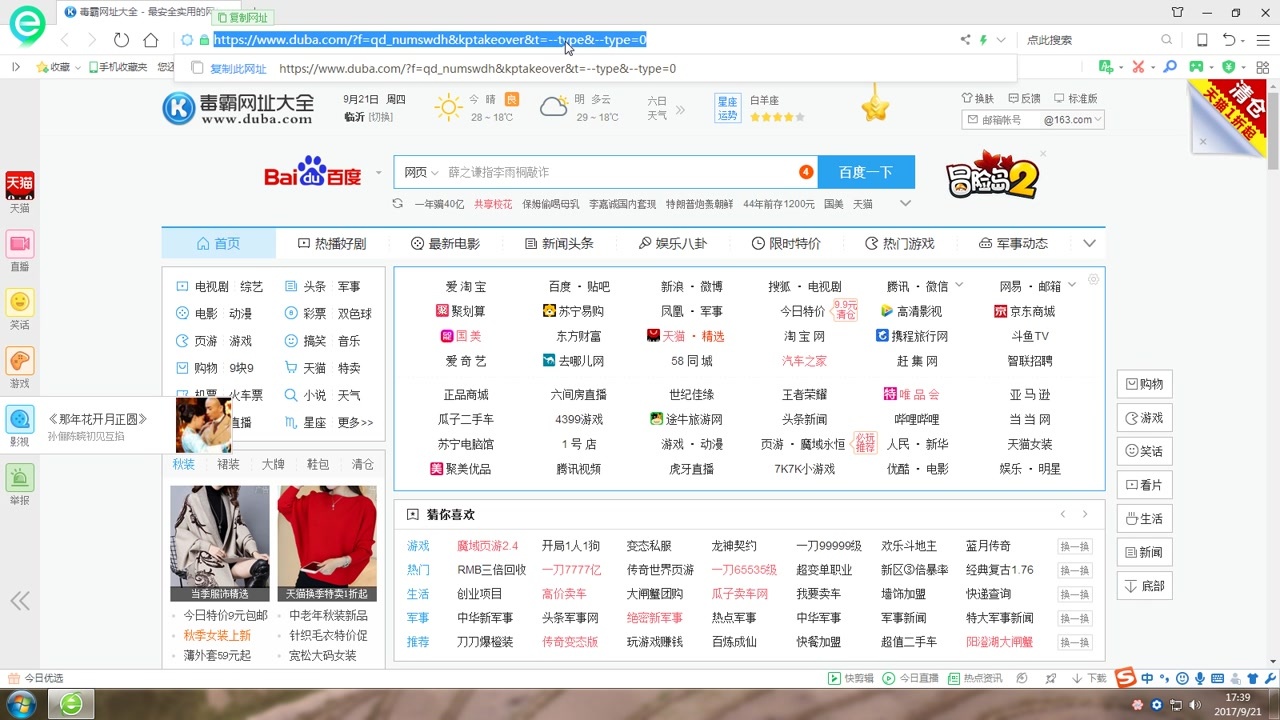Click the green yen shield icon

1228,67
